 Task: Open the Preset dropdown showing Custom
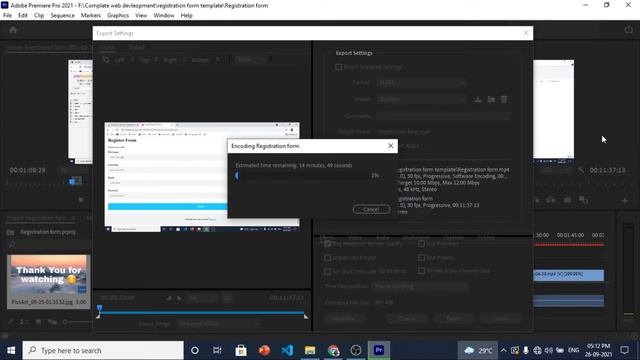pos(421,99)
